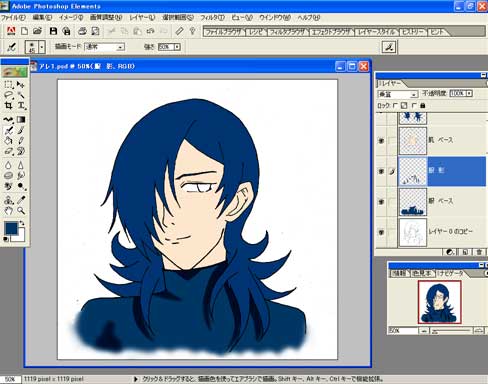Select the Eraser tool
The width and height of the screenshot is (488, 385).
pos(8,151)
